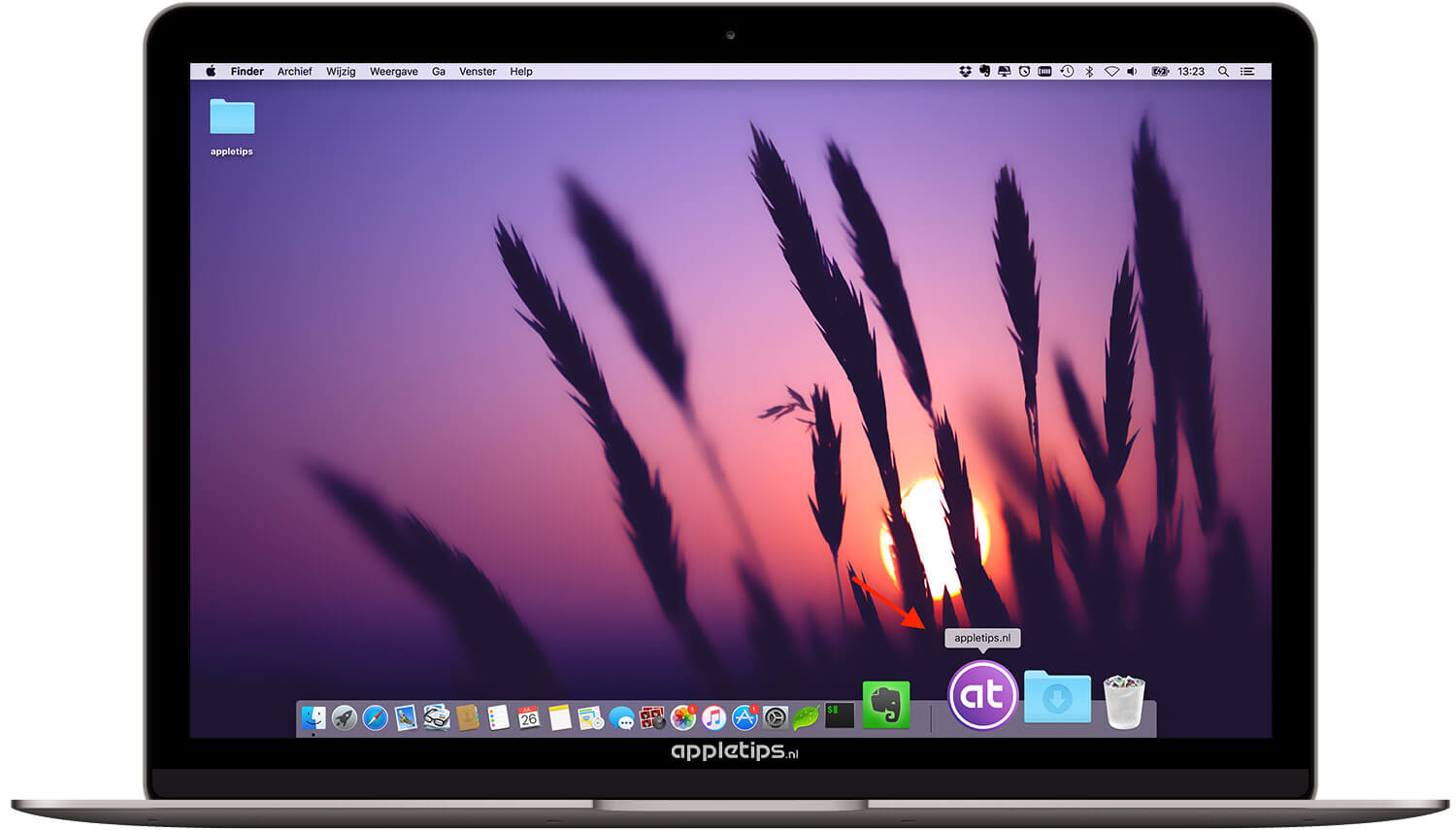The image size is (1456, 830).
Task: Open the Ga menu
Action: 439,72
